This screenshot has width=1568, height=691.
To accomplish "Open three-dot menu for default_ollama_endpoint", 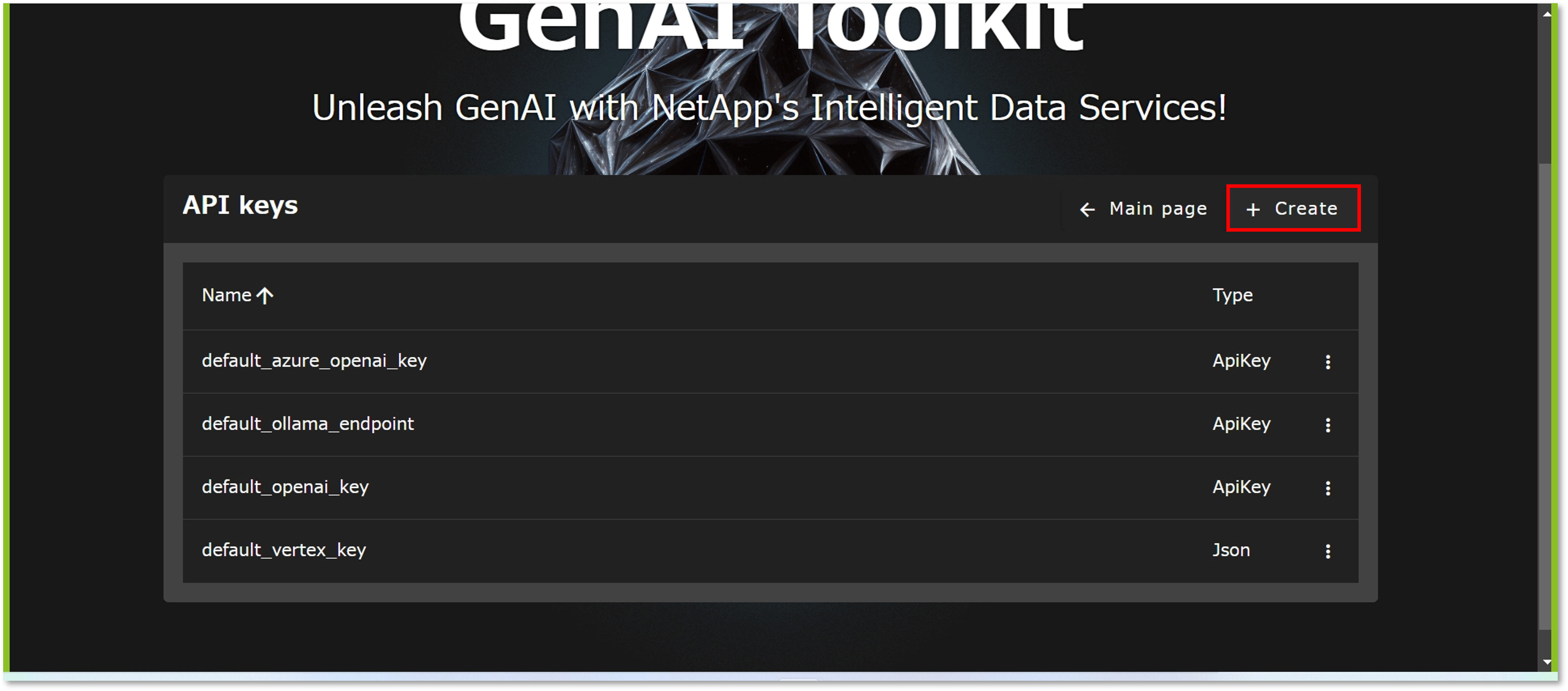I will click(1327, 425).
